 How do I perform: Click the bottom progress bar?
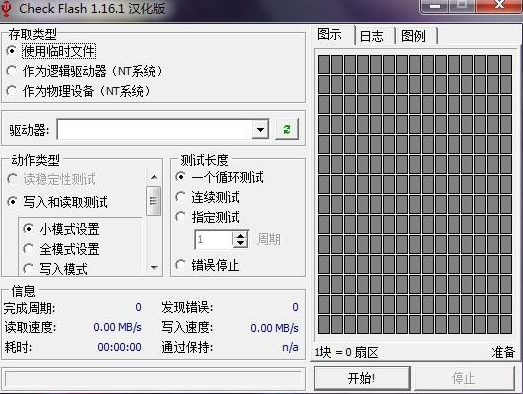tap(153, 379)
